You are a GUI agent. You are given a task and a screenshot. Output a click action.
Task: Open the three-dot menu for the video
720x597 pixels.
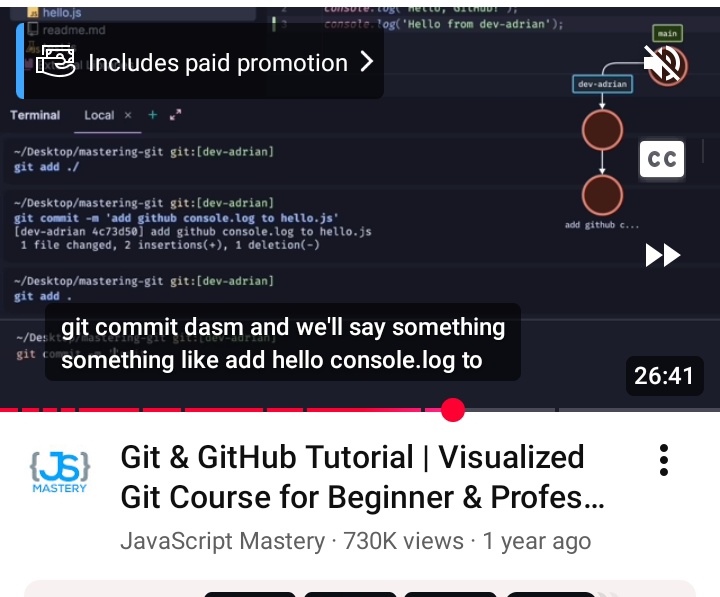pyautogui.click(x=664, y=460)
